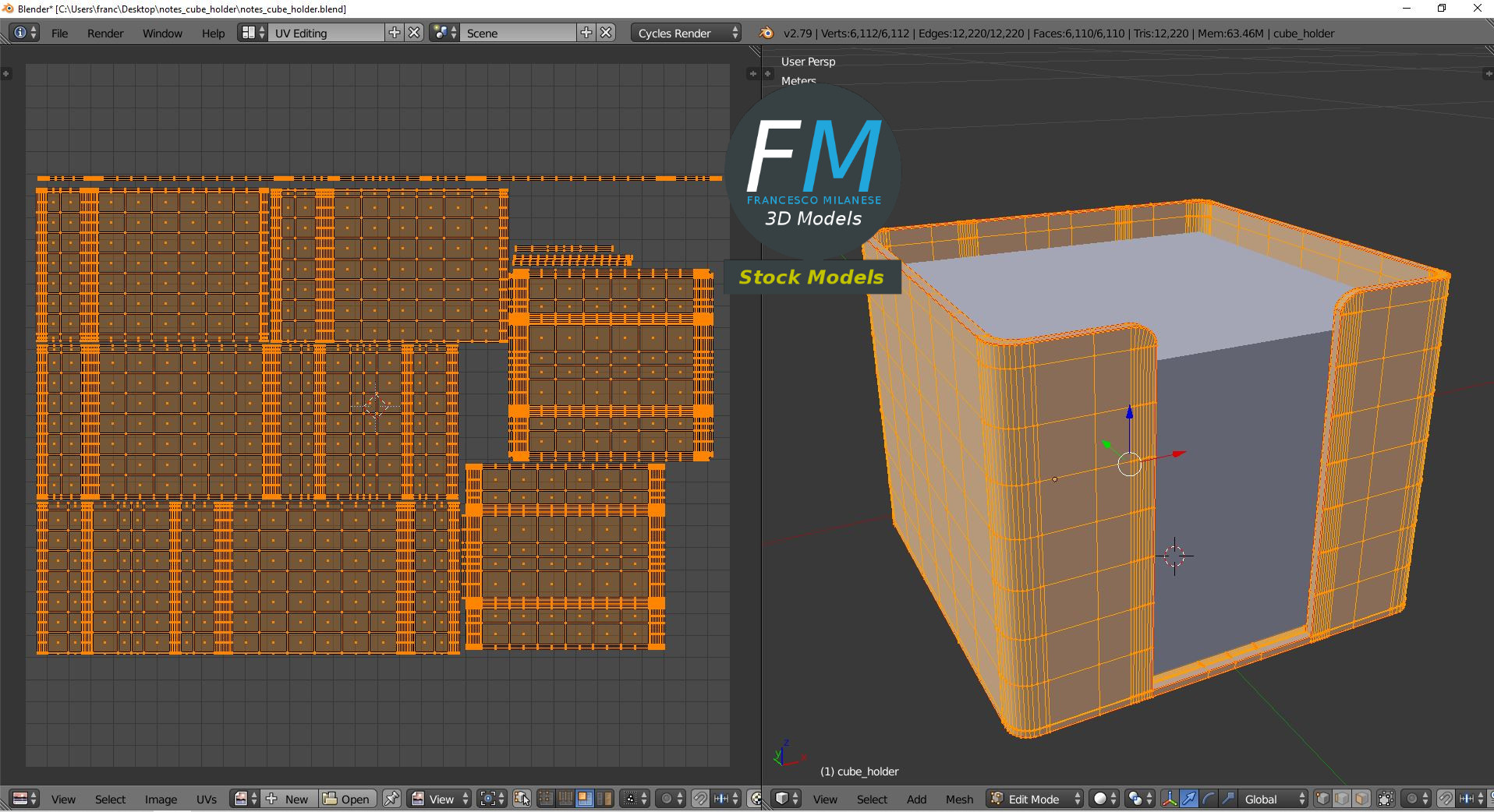Open the UV editor pivot point selector
The image size is (1494, 812).
pos(492,799)
